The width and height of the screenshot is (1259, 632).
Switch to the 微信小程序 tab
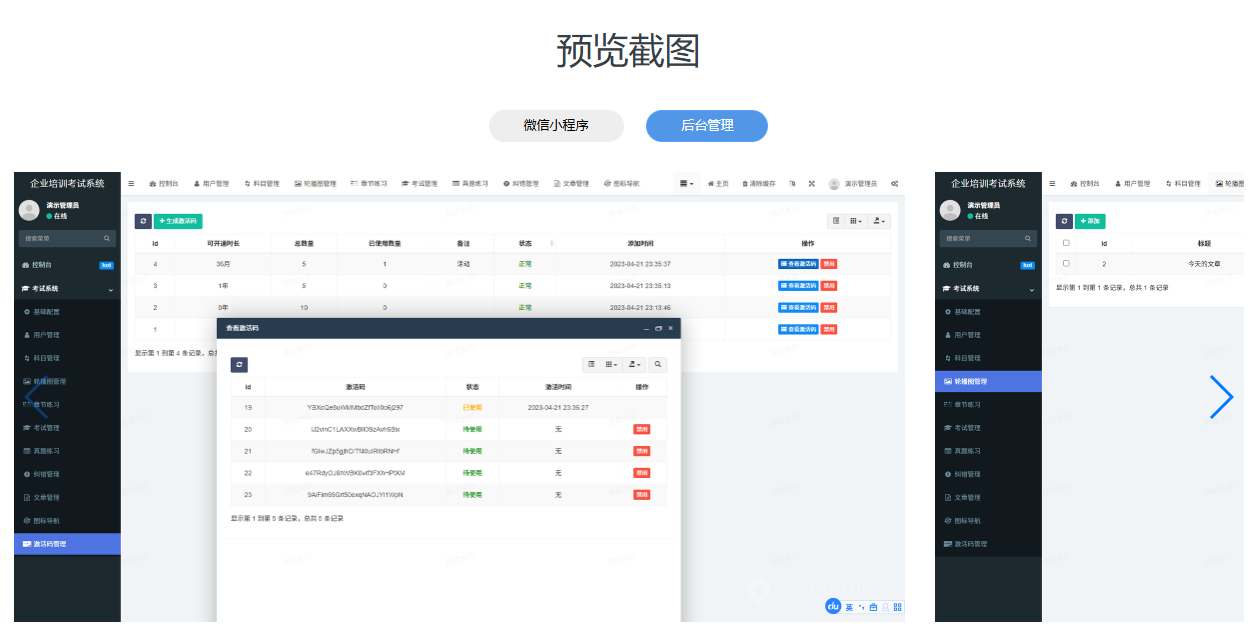pyautogui.click(x=556, y=126)
